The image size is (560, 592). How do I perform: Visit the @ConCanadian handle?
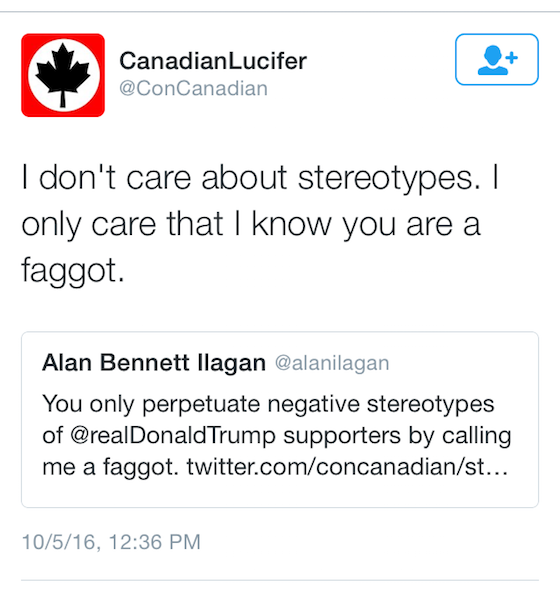[x=193, y=88]
